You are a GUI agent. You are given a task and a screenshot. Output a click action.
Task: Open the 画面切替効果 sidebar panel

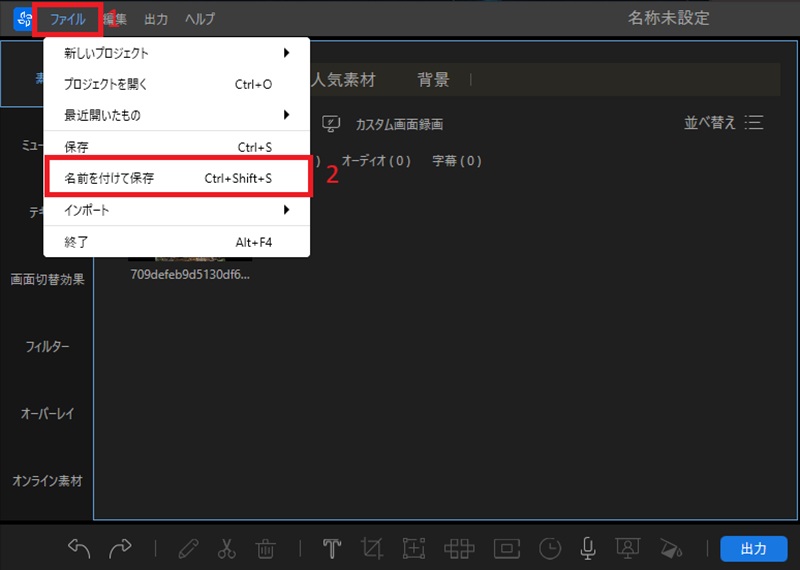coord(47,280)
